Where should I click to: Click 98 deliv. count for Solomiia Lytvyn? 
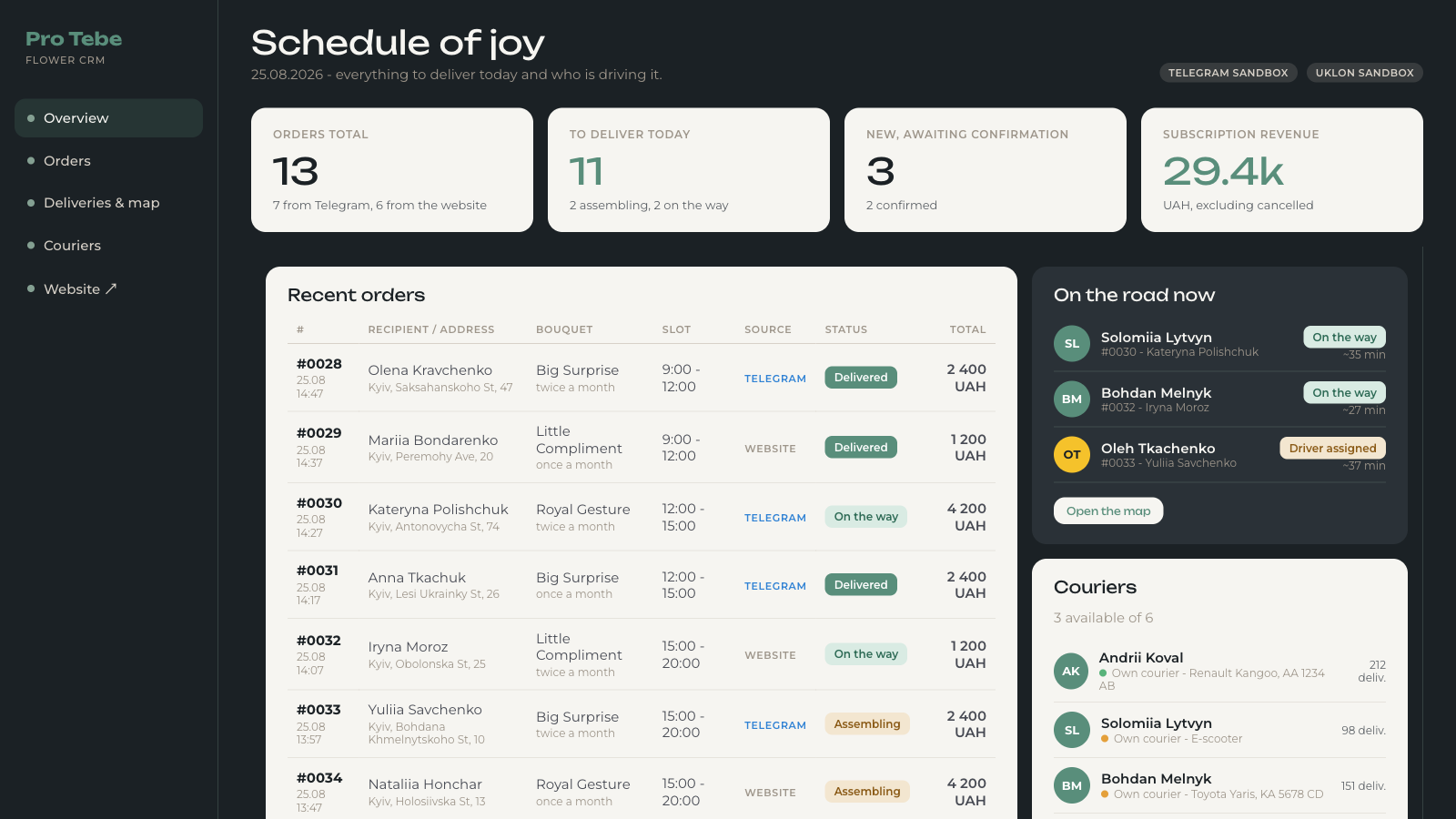click(1363, 731)
